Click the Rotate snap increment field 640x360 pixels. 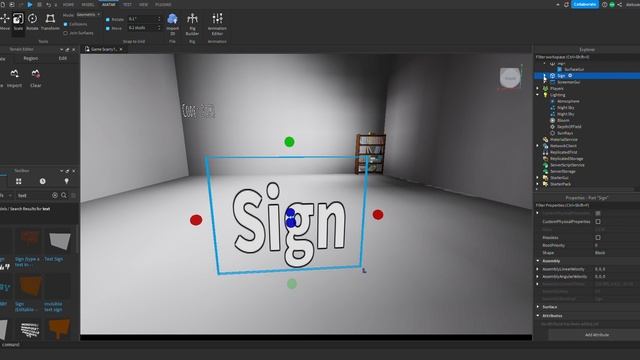[144, 19]
